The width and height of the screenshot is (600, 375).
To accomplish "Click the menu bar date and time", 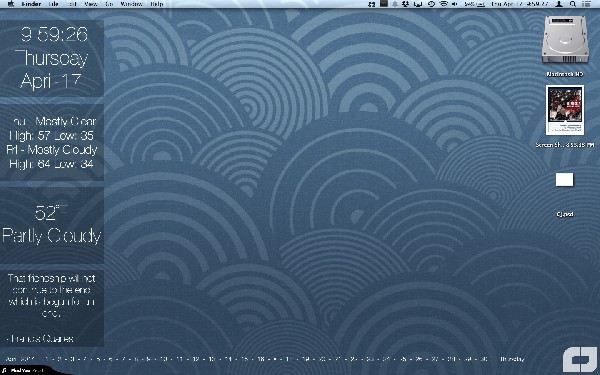I will 520,4.
